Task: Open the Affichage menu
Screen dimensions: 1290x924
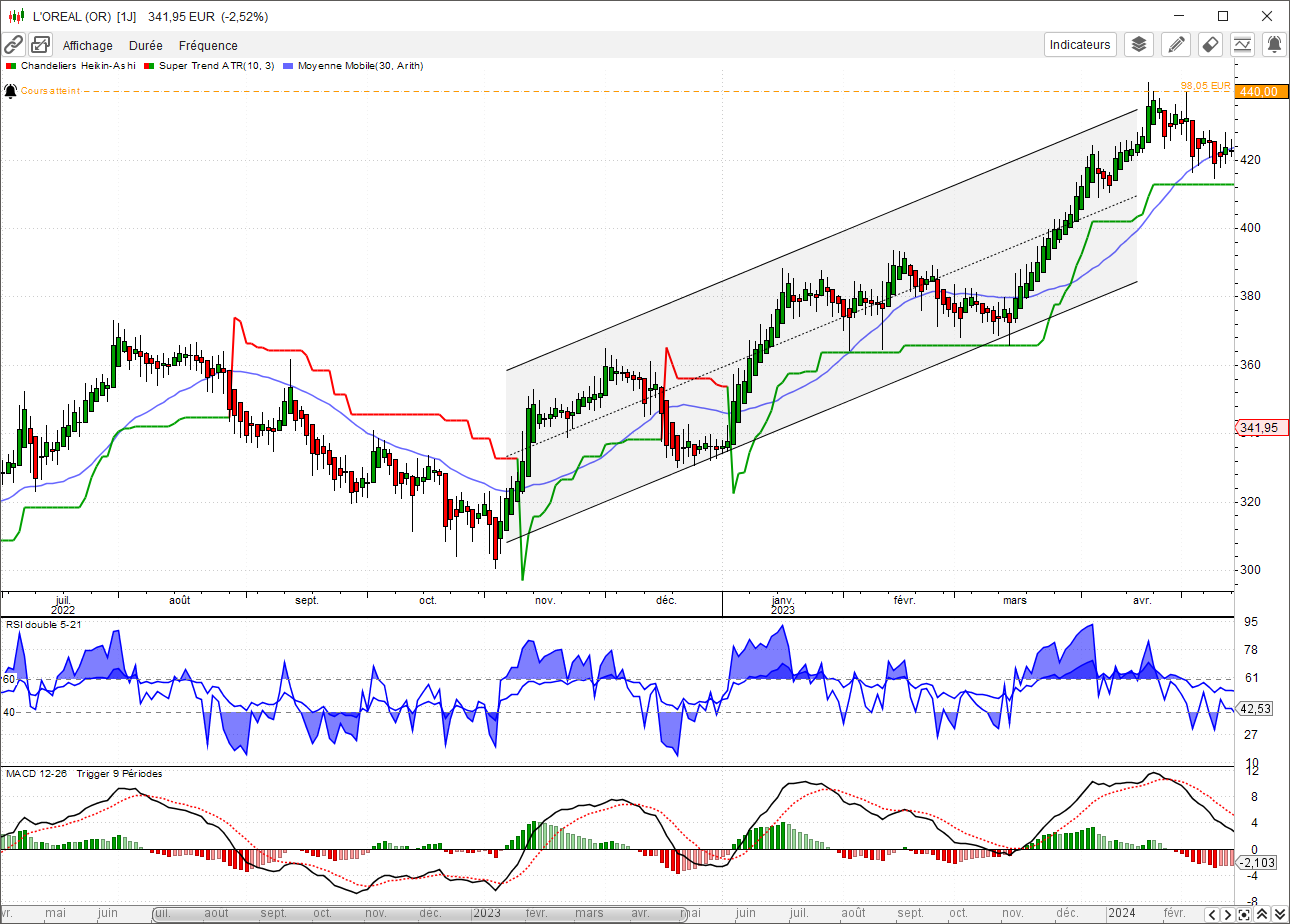Action: (88, 45)
